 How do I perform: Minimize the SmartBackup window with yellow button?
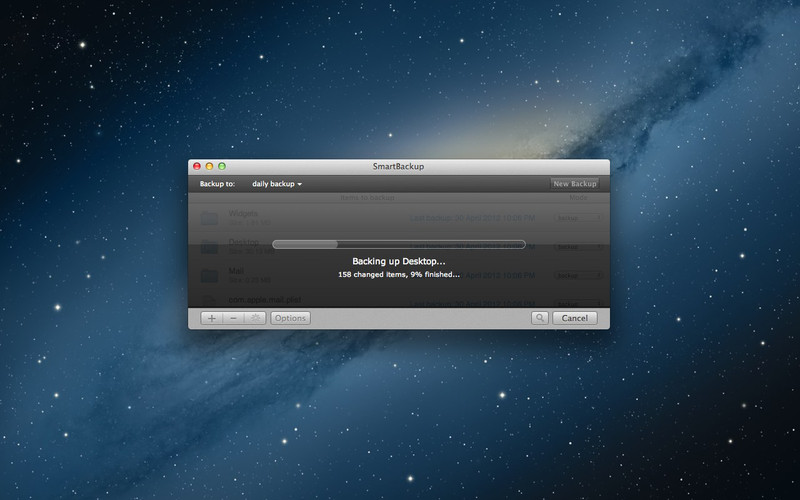click(209, 166)
